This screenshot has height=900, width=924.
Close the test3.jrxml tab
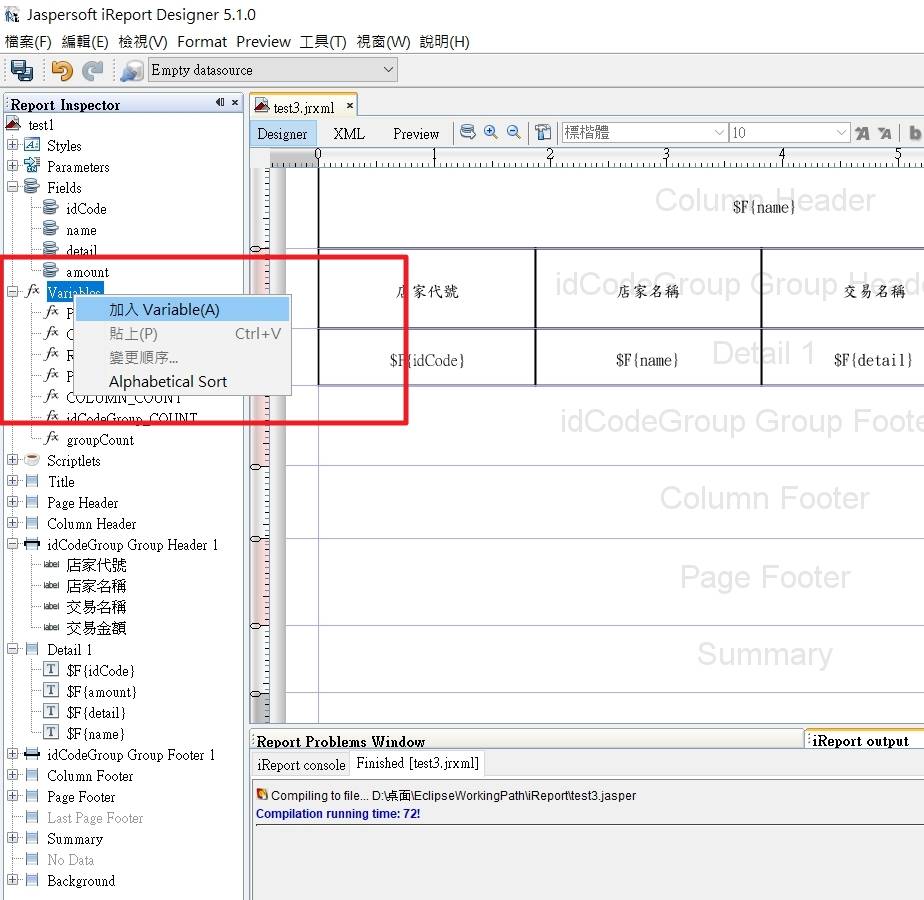349,106
